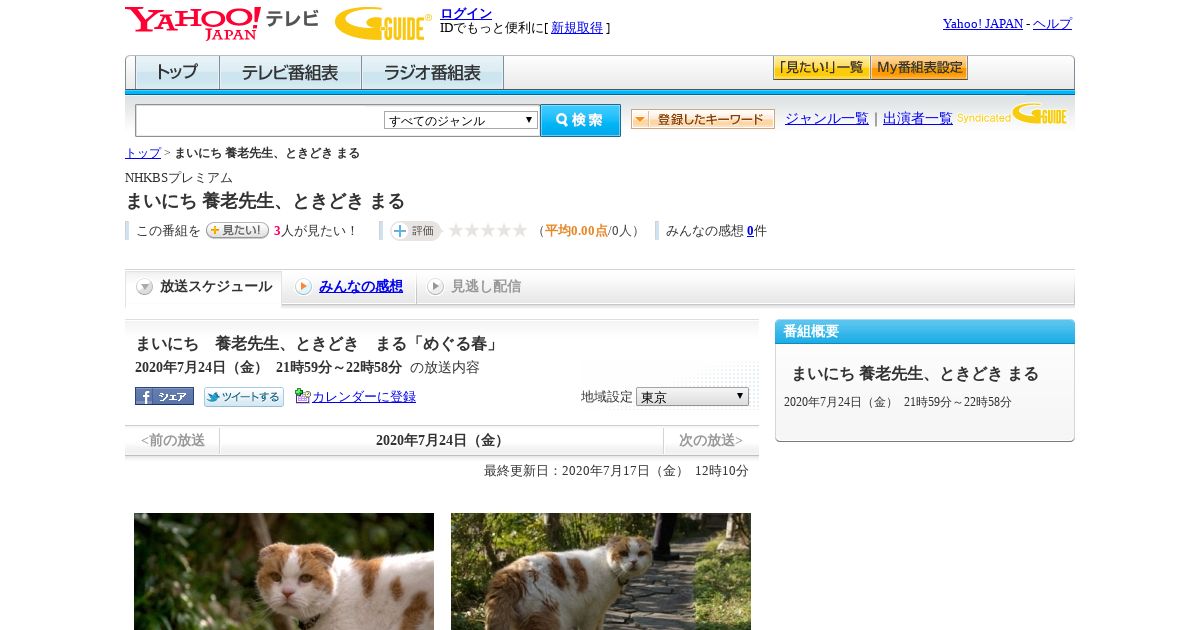
Task: Open the 出演者一覧 link
Action: pos(918,118)
